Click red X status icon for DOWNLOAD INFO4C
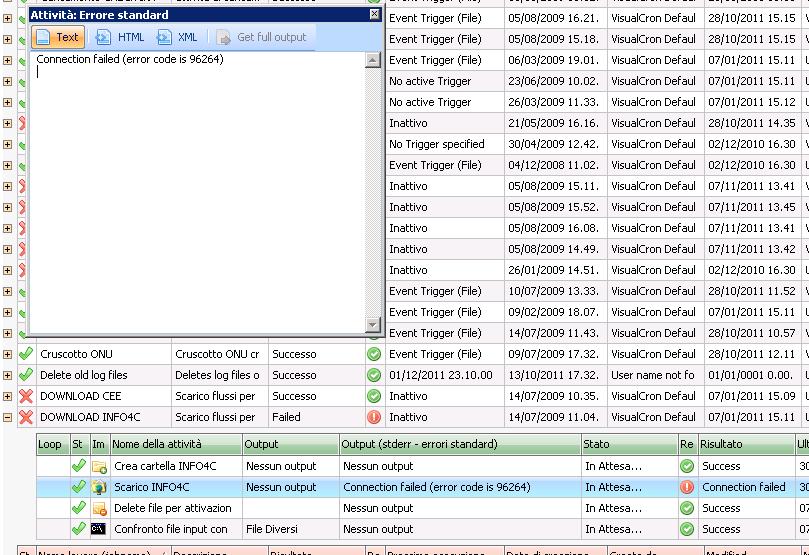The image size is (809, 555). [x=26, y=417]
